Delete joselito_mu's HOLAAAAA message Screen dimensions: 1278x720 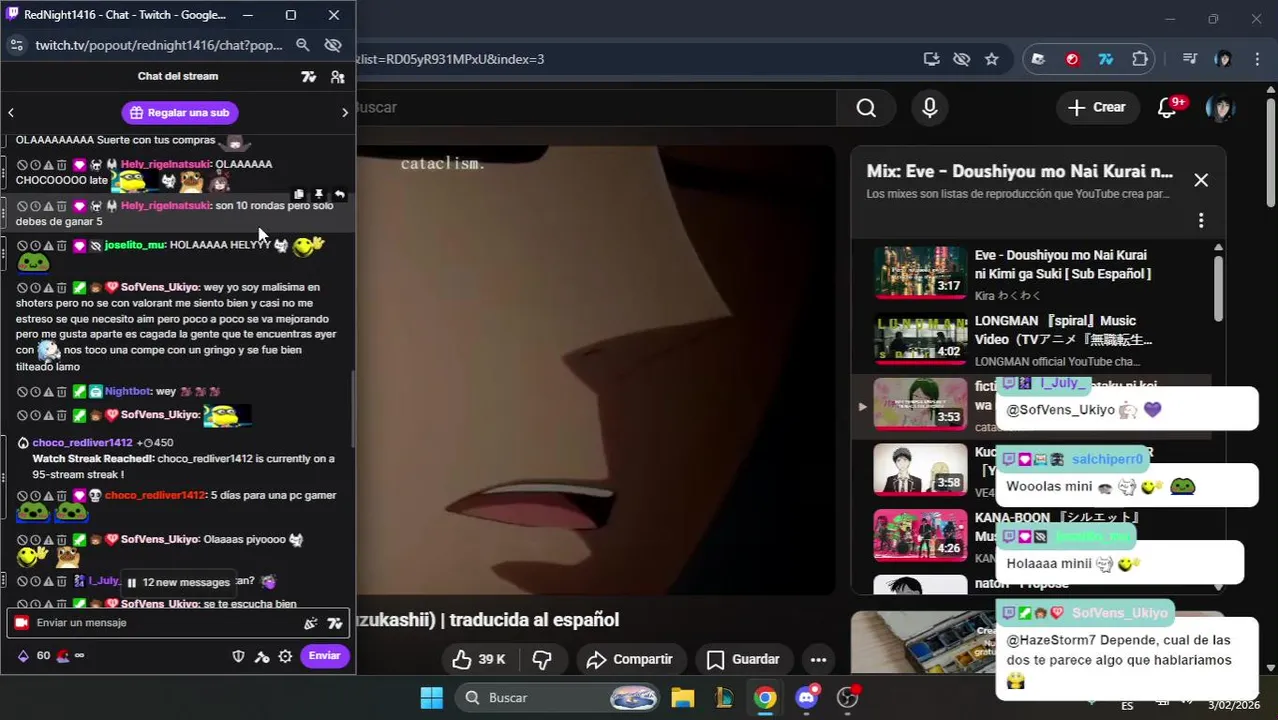61,246
